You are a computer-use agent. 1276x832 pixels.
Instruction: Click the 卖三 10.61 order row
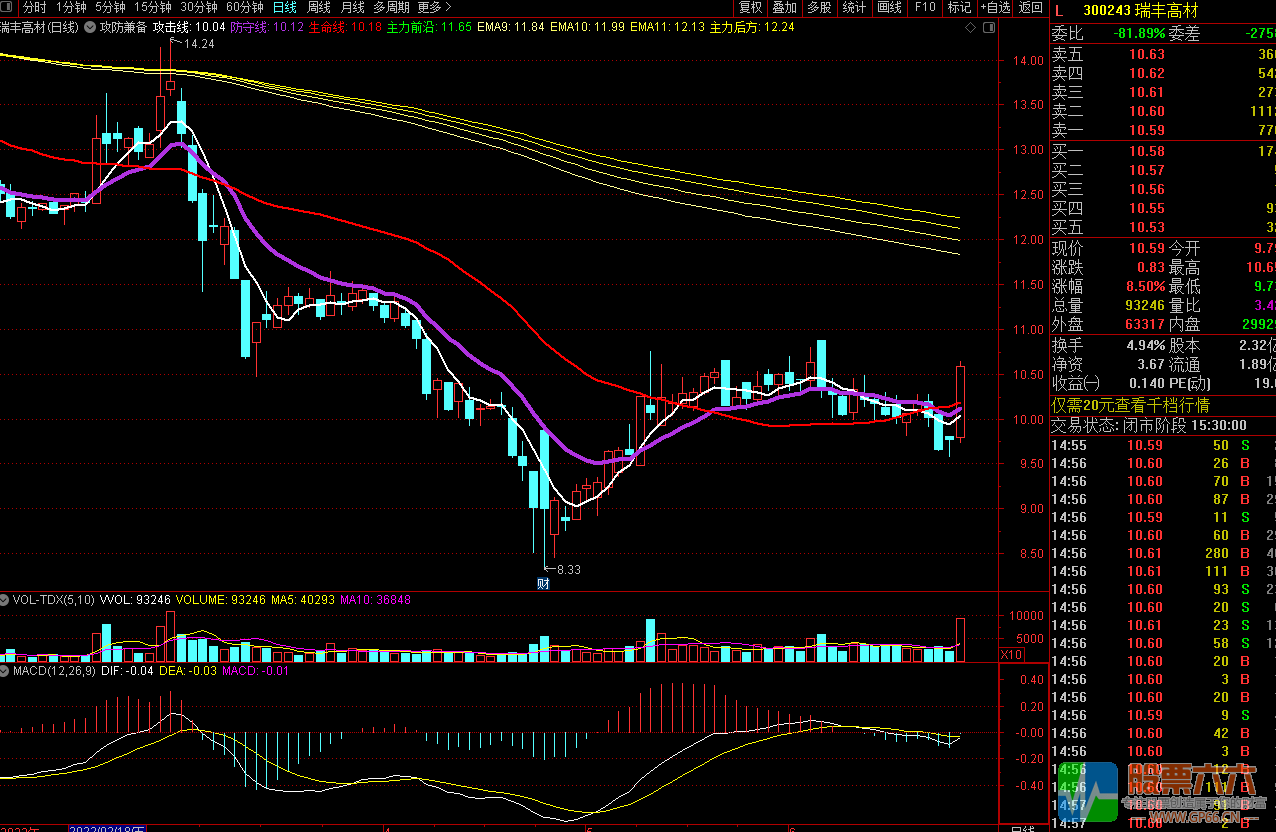pos(1163,92)
